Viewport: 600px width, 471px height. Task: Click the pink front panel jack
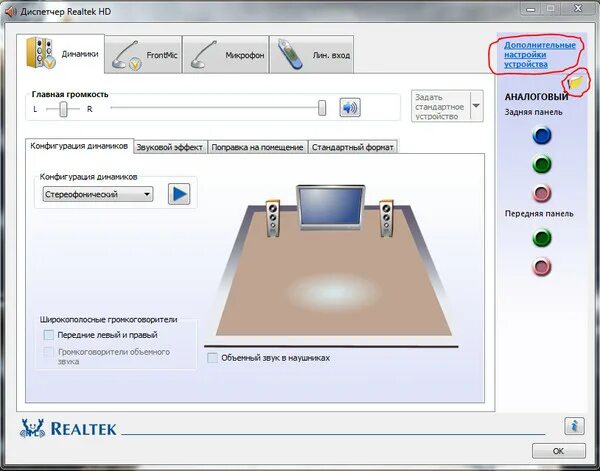click(542, 267)
